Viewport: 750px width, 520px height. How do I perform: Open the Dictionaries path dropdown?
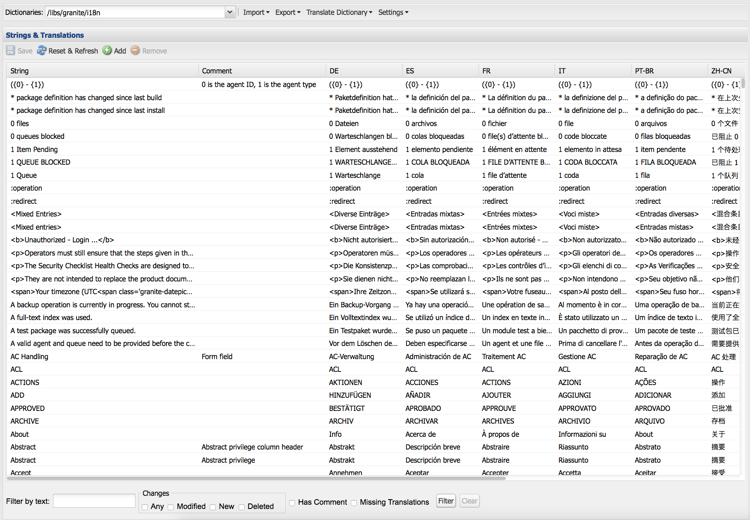[x=229, y=13]
